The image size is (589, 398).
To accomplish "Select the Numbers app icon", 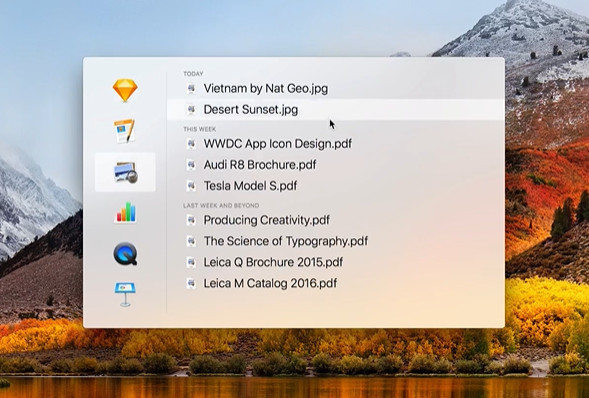I will pos(125,213).
